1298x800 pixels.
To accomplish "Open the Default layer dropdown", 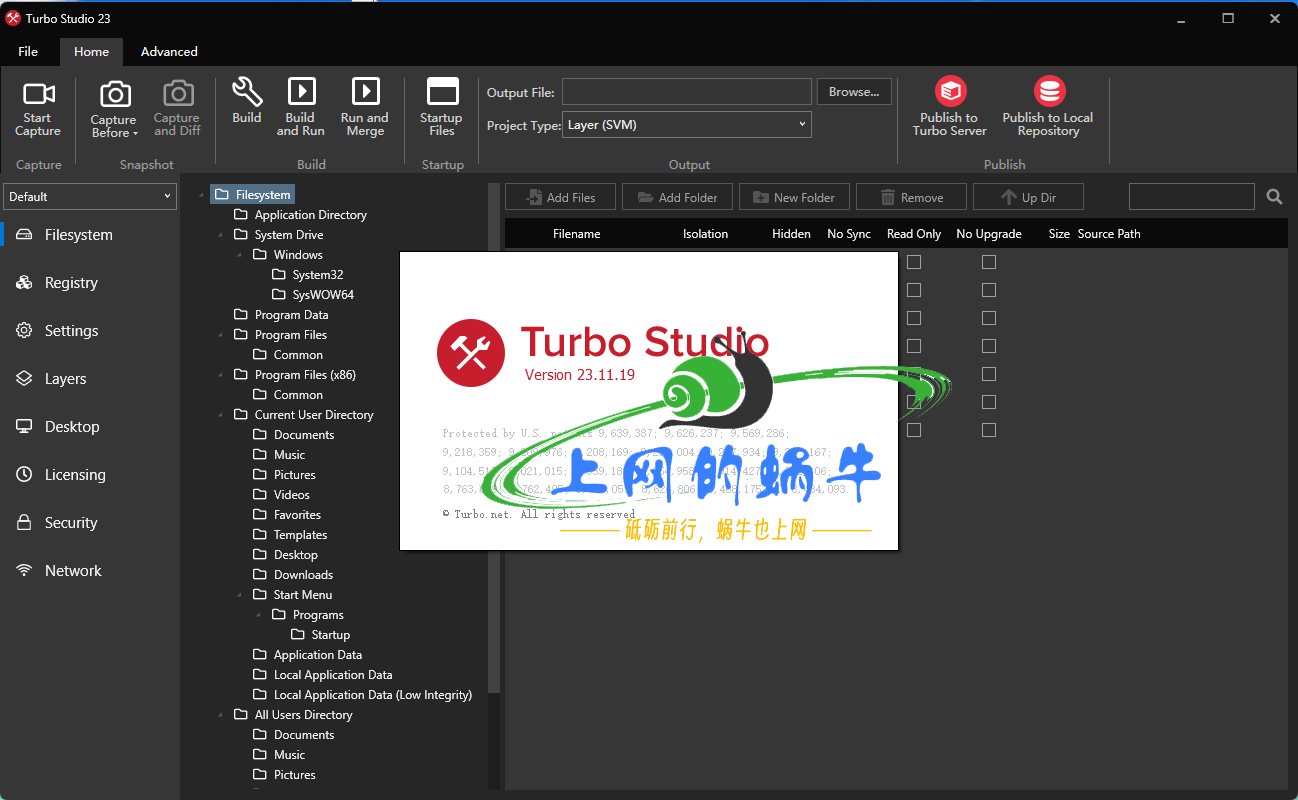I will pos(90,197).
